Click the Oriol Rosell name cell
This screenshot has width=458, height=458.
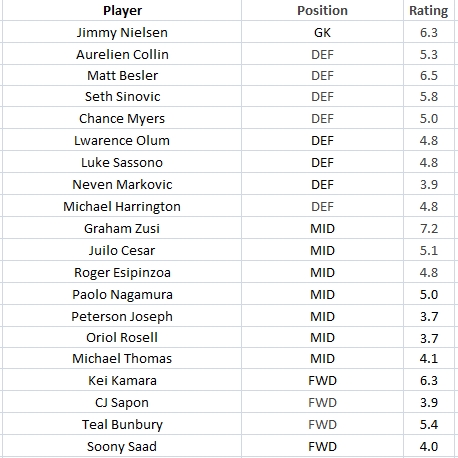122,337
